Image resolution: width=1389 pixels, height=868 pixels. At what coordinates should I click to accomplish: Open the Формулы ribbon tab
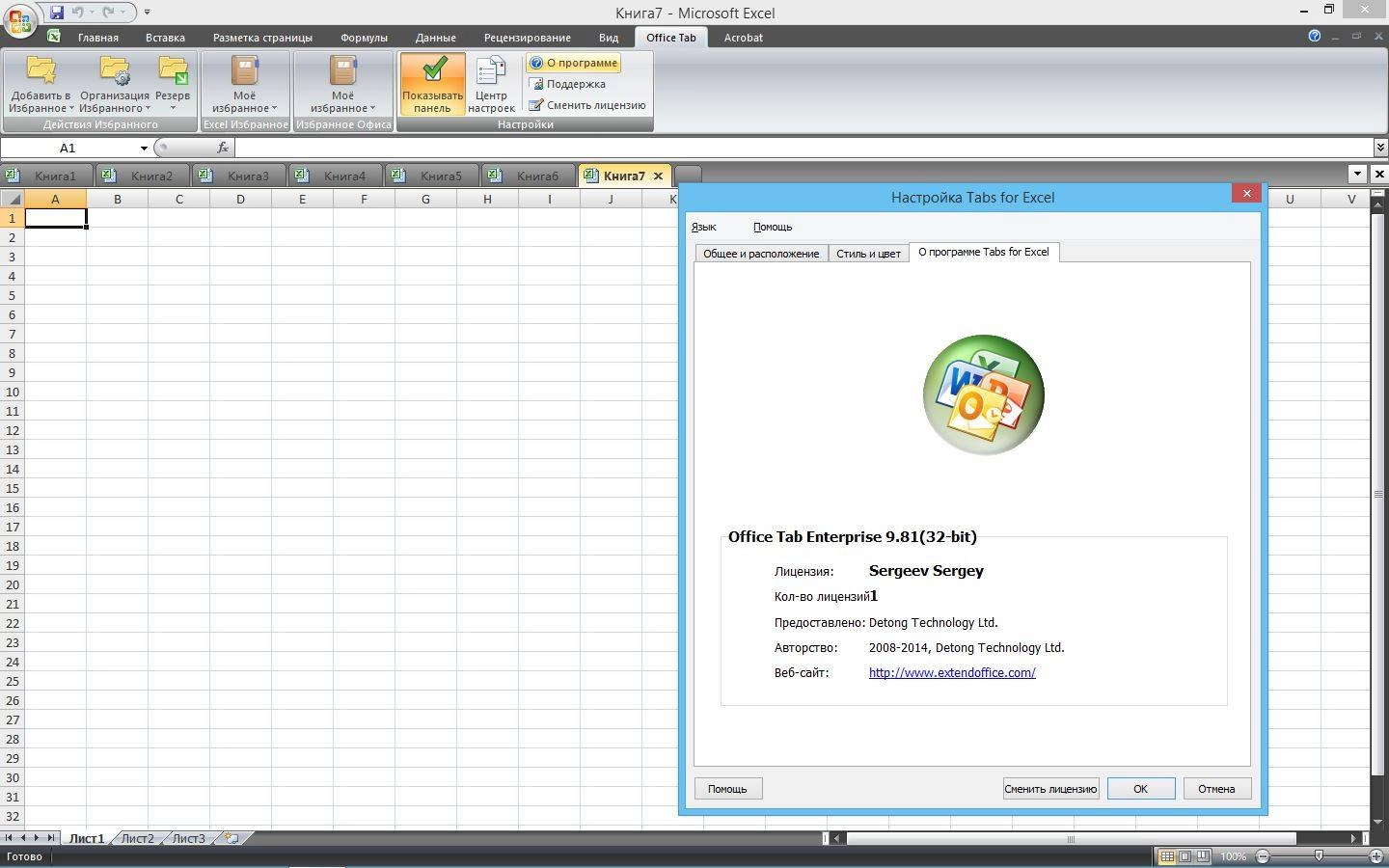364,38
